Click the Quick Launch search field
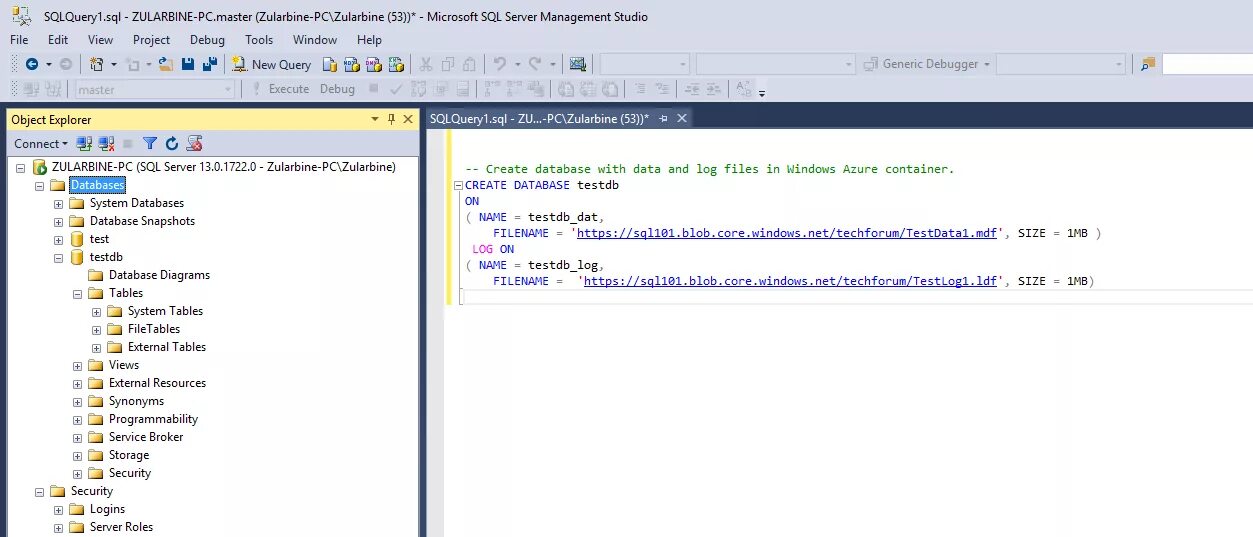This screenshot has height=537, width=1253. [x=1207, y=64]
